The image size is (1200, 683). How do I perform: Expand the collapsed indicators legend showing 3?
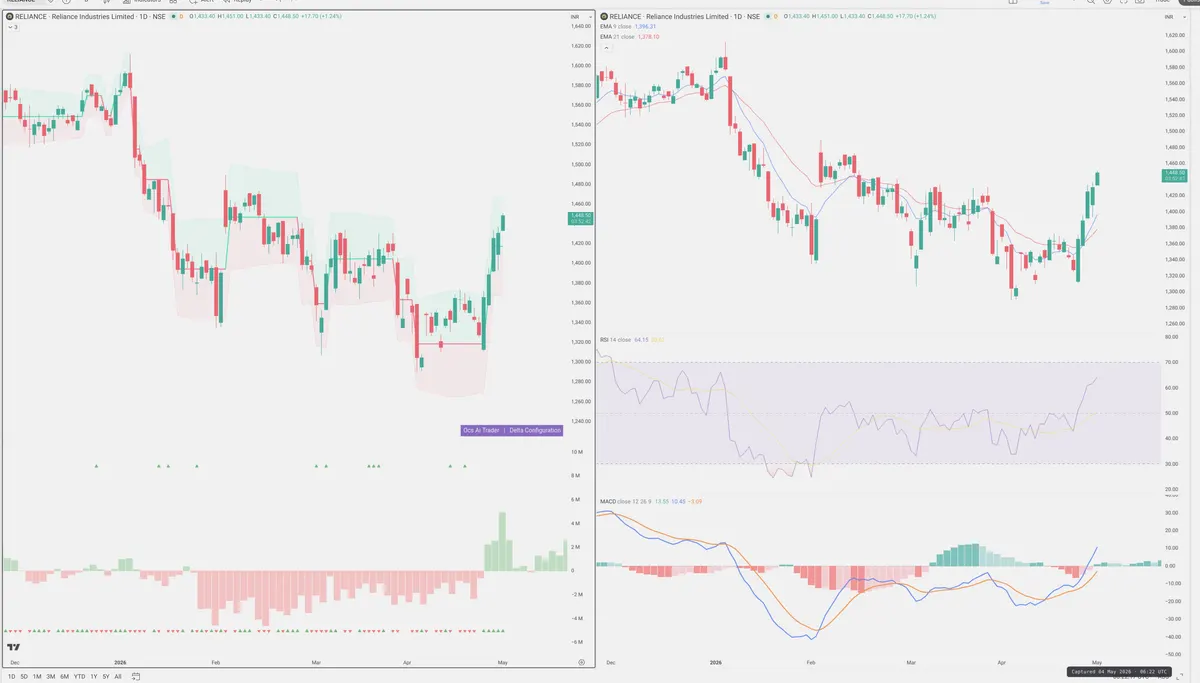point(12,27)
